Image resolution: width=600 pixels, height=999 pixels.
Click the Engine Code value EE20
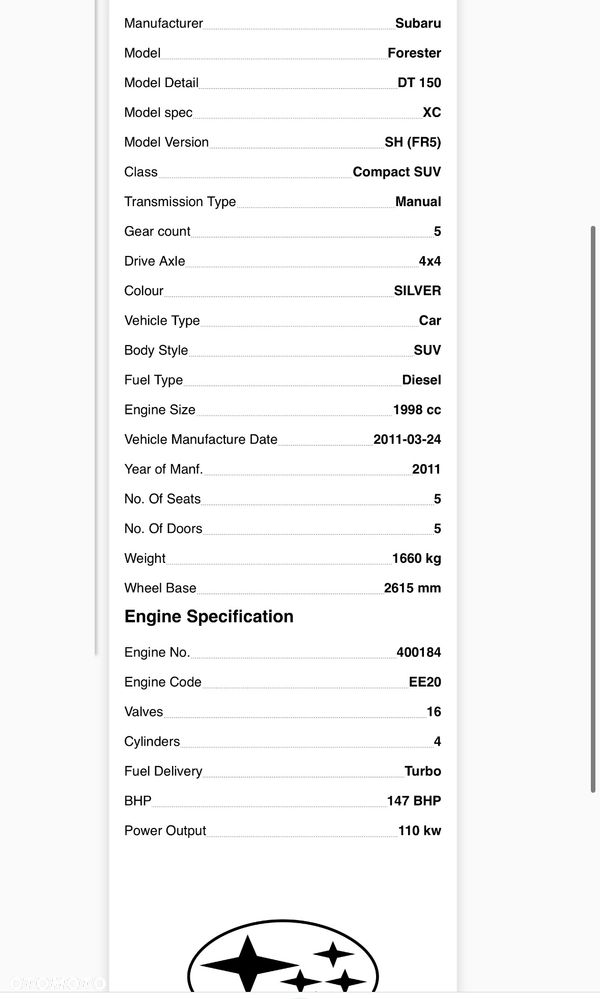[x=425, y=682]
